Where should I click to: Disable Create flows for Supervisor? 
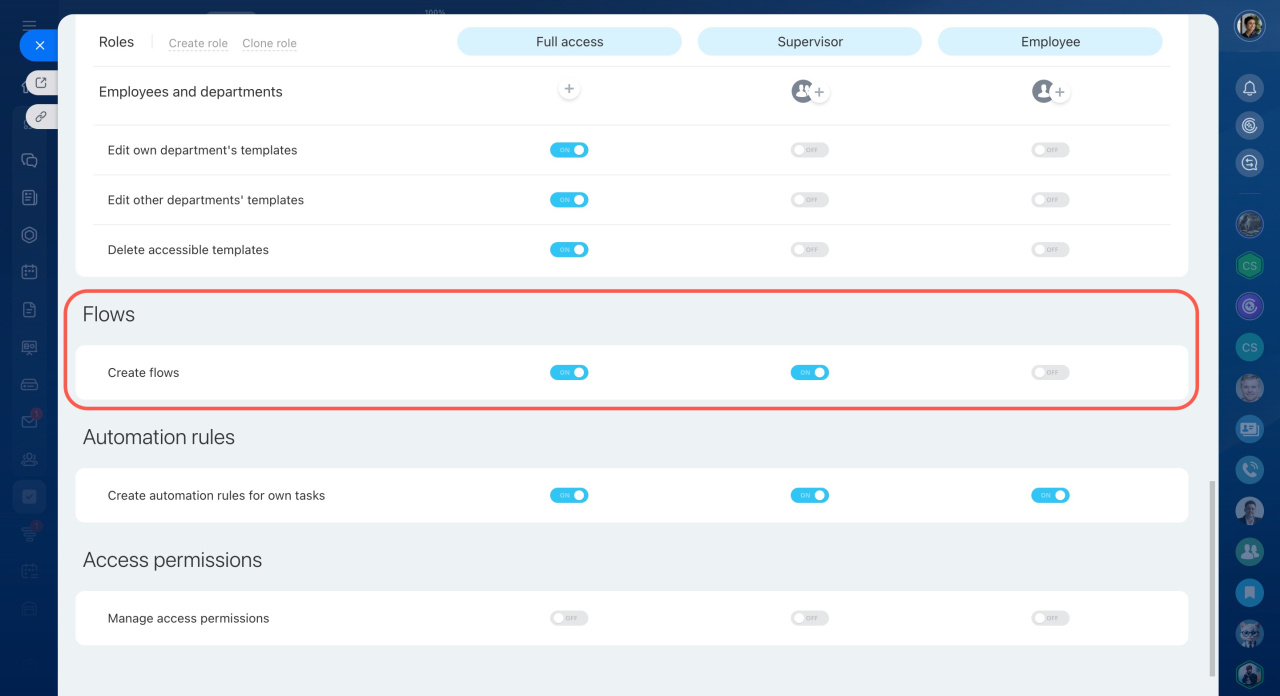tap(809, 373)
